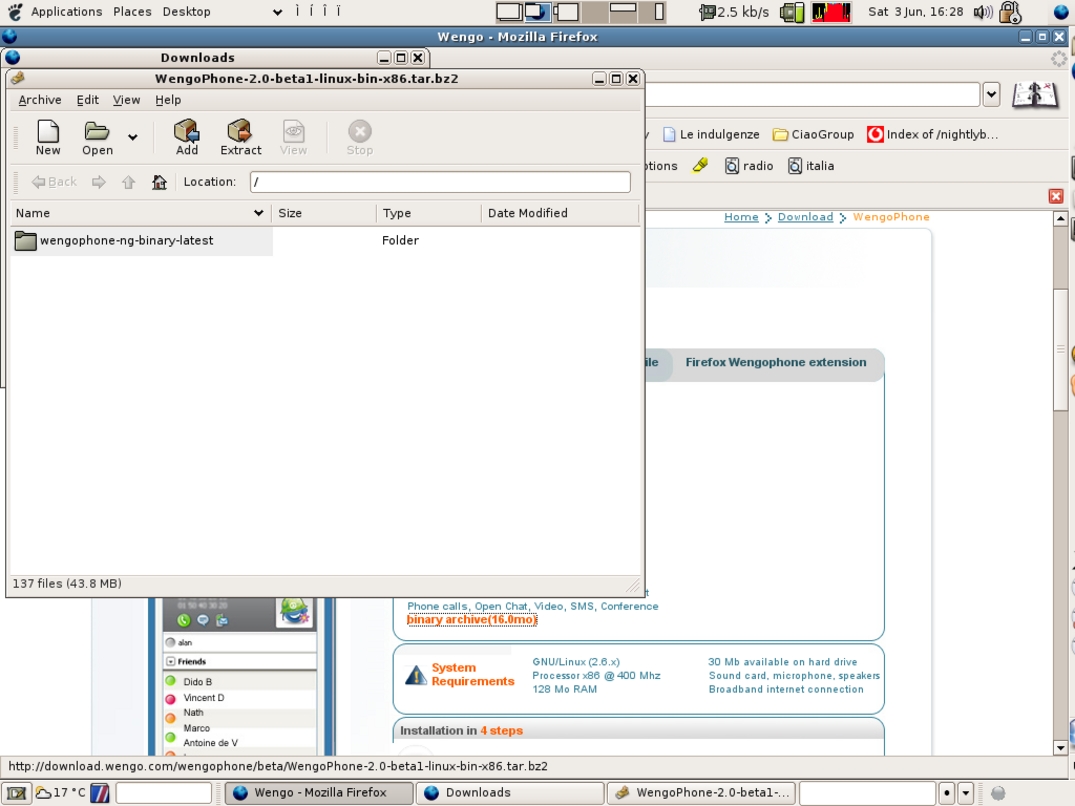Go Back in the archive location
The image size is (1075, 806).
click(54, 182)
